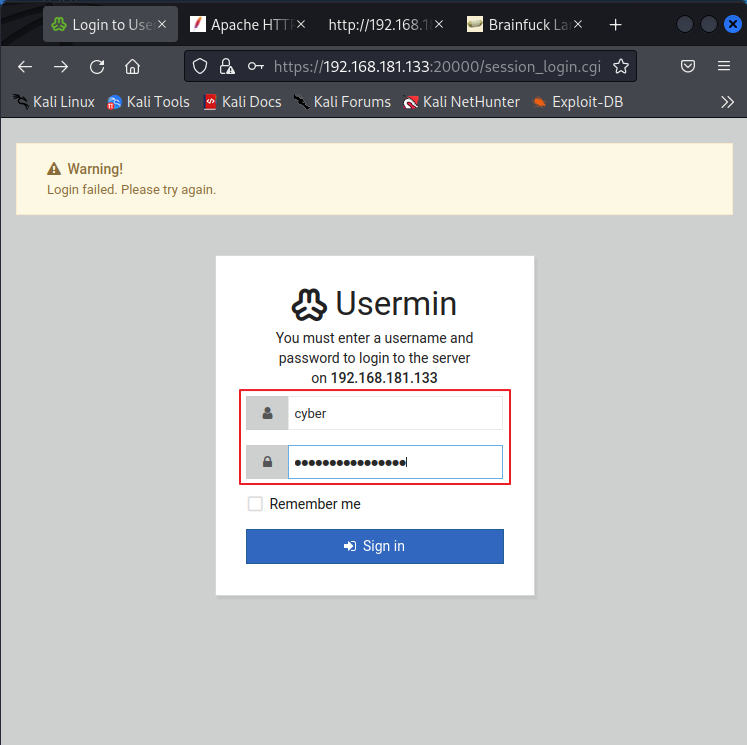Open the Kali Docs bookmark
The image size is (747, 745).
point(242,102)
